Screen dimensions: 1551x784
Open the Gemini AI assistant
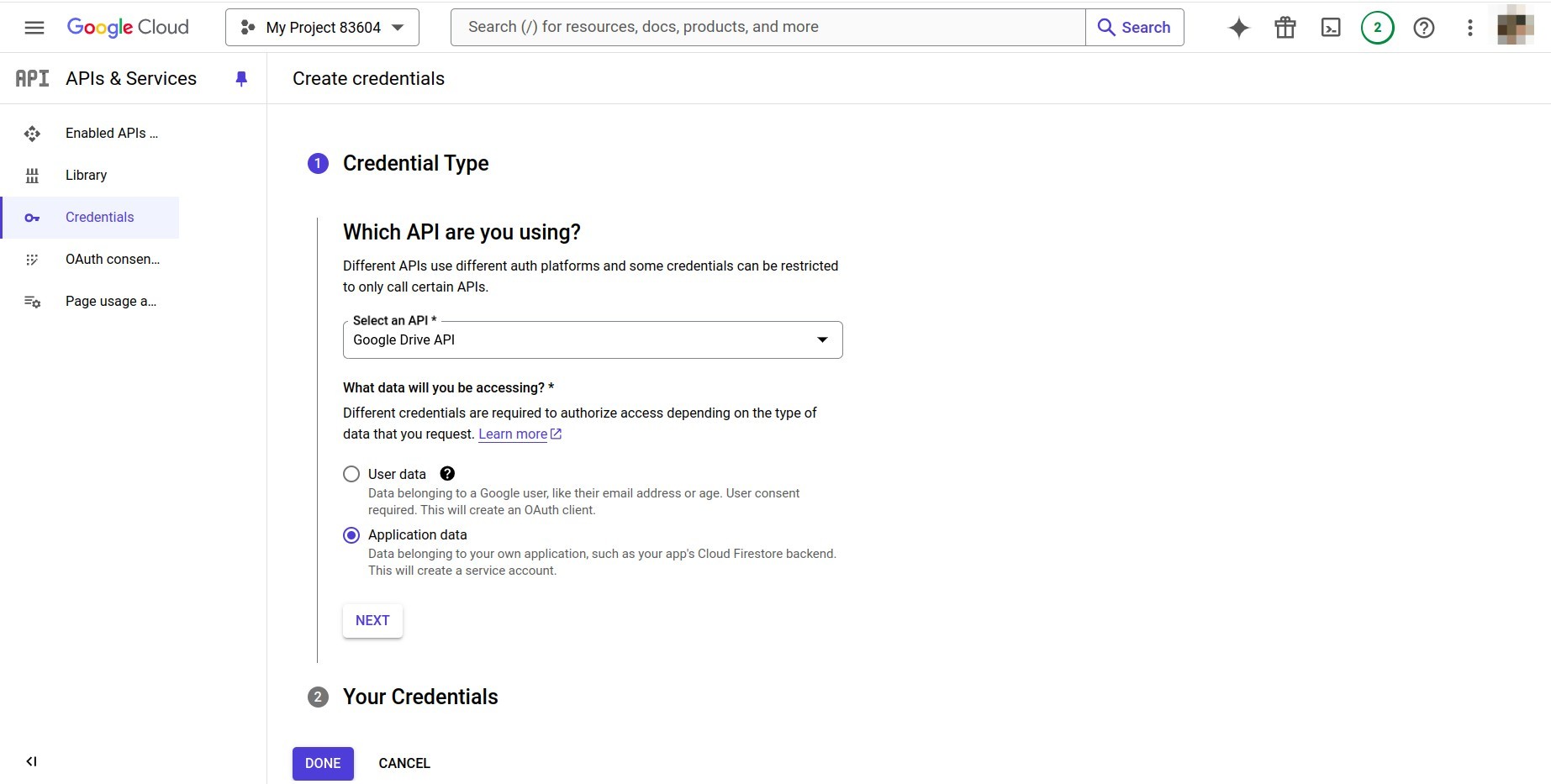(x=1237, y=27)
